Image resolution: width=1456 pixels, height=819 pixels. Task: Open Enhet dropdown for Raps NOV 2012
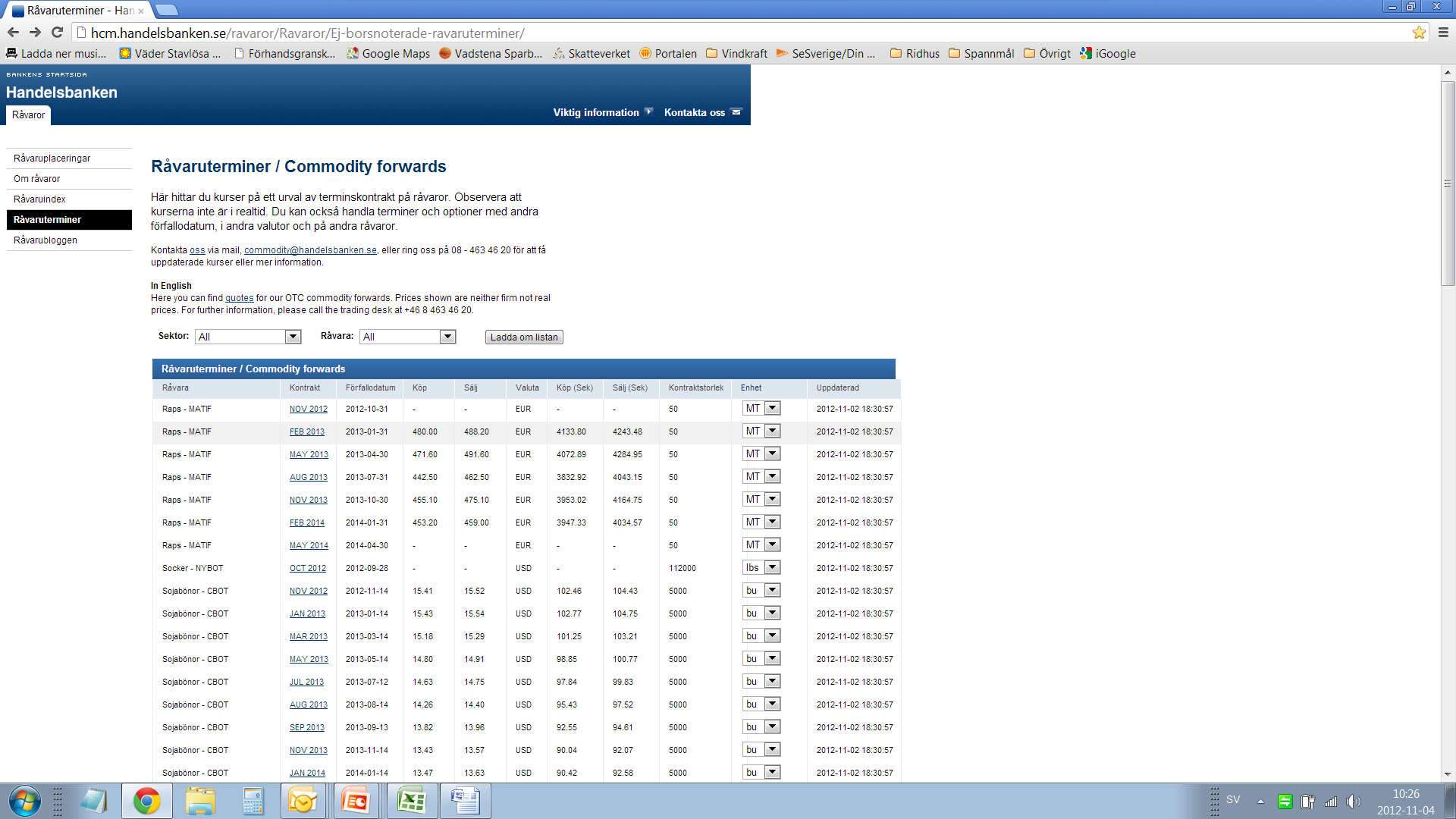(x=761, y=409)
